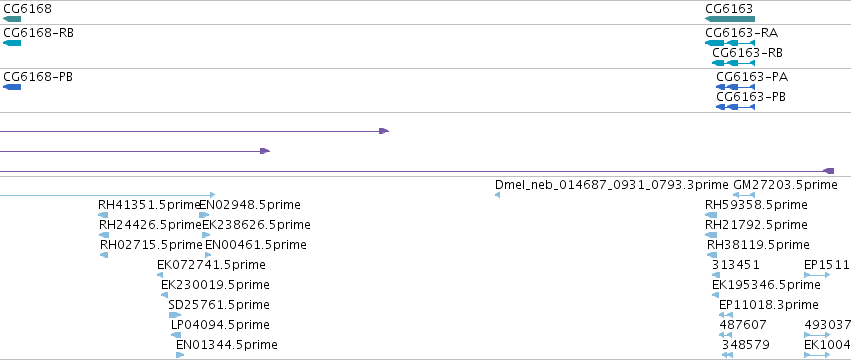Select the second purple arrow's arrowhead
Image resolution: width=851 pixels, height=360 pixels.
pos(265,151)
